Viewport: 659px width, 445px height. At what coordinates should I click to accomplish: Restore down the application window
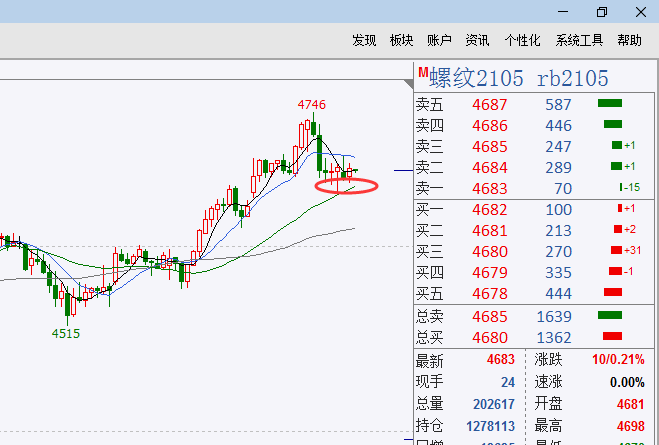pyautogui.click(x=601, y=11)
